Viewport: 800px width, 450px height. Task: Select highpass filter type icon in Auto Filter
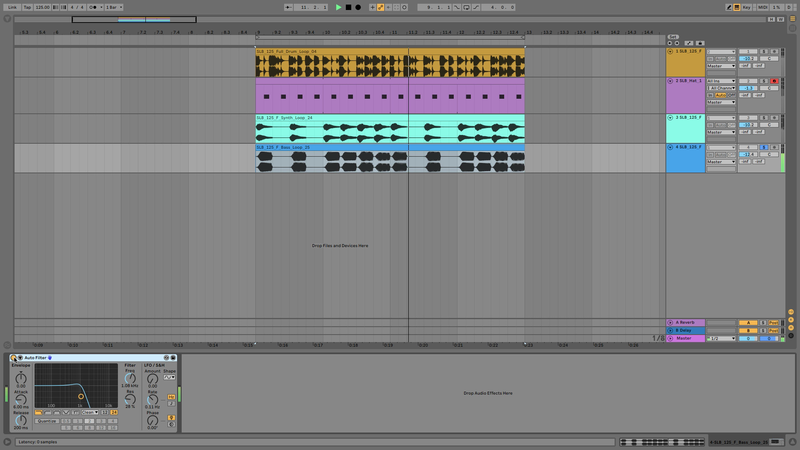tap(48, 412)
